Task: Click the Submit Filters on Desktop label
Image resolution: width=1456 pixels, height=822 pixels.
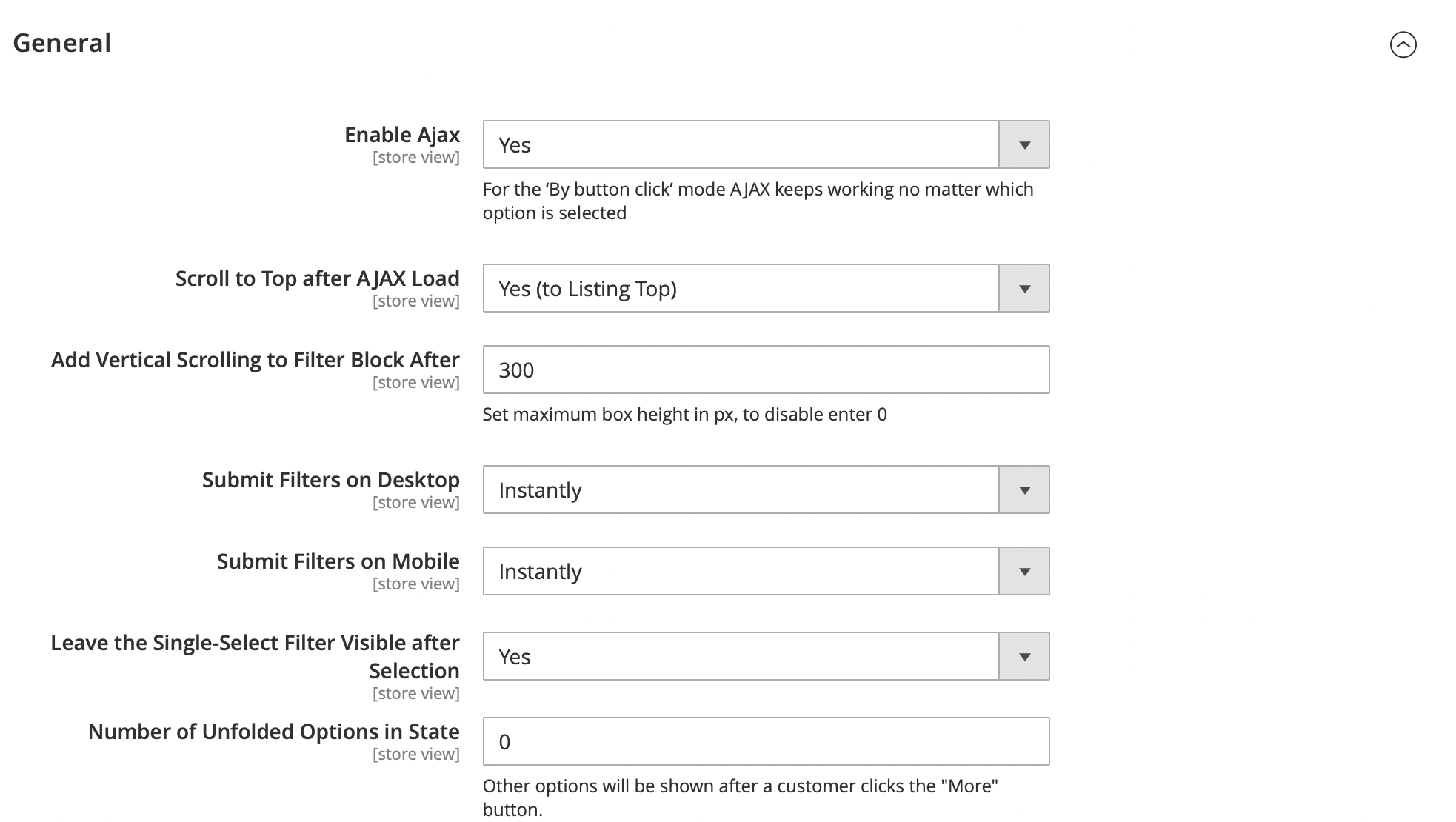Action: pyautogui.click(x=331, y=480)
